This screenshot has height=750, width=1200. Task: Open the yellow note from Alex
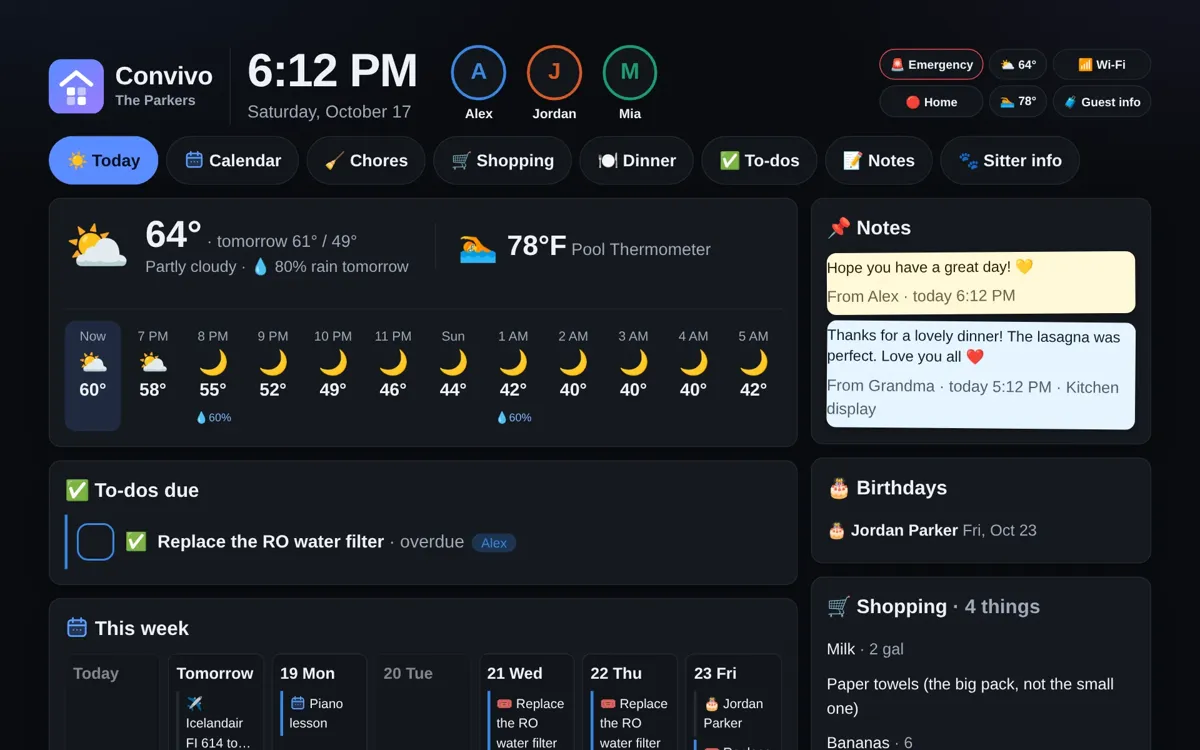point(981,282)
